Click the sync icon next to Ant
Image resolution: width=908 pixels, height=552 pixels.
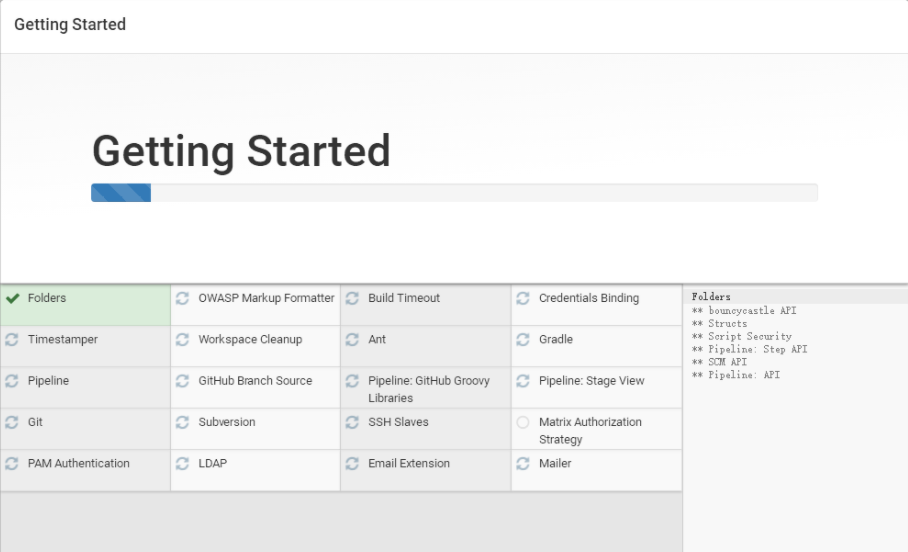tap(352, 339)
